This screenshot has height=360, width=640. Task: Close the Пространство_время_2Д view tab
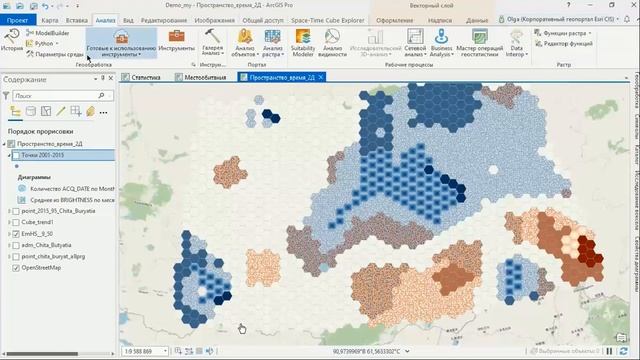click(x=321, y=77)
